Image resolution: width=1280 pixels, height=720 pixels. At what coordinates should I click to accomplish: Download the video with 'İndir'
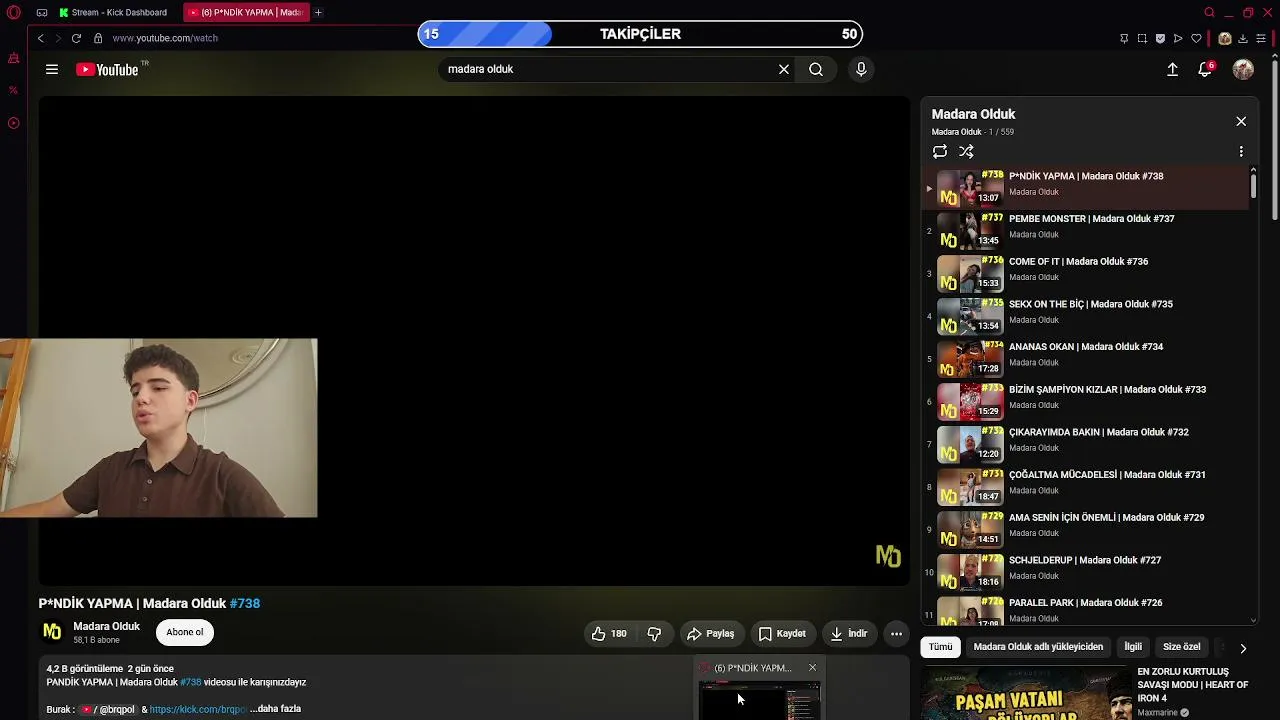(849, 633)
